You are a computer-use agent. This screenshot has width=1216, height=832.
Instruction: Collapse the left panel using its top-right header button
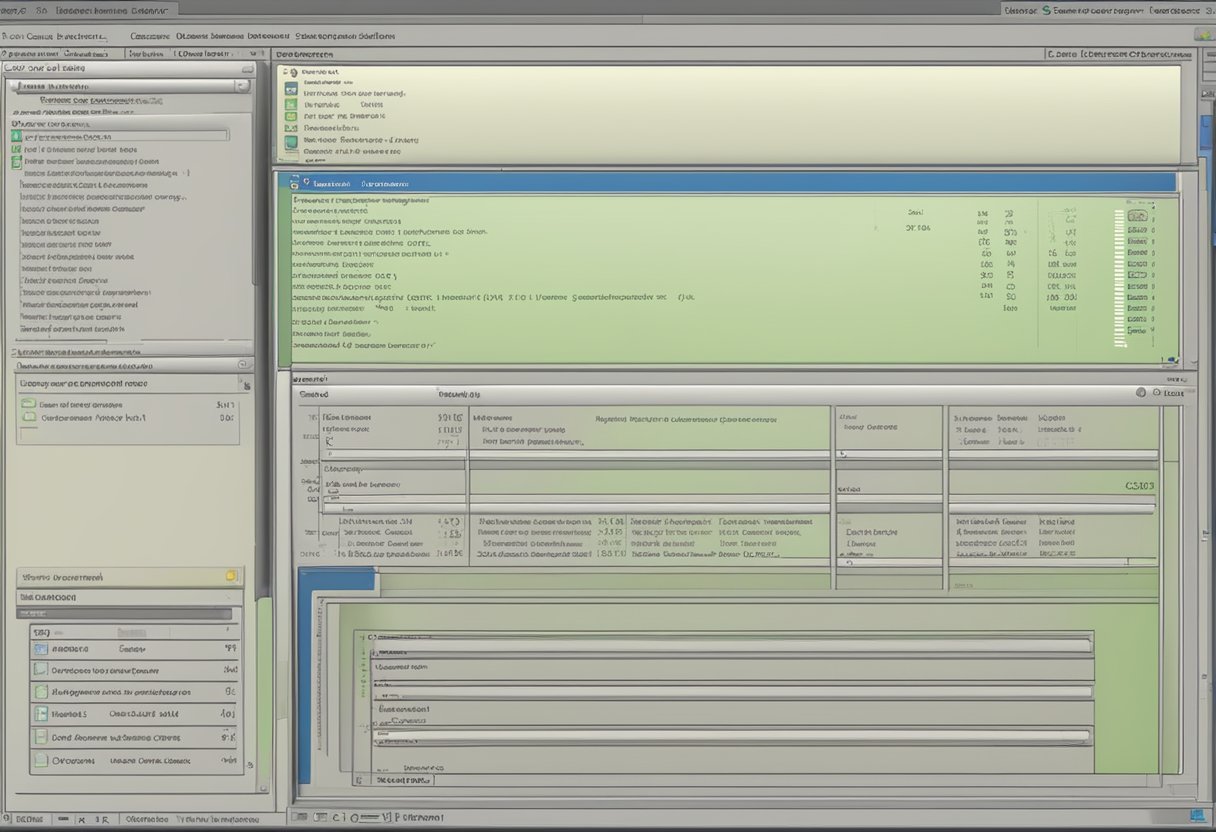point(246,68)
